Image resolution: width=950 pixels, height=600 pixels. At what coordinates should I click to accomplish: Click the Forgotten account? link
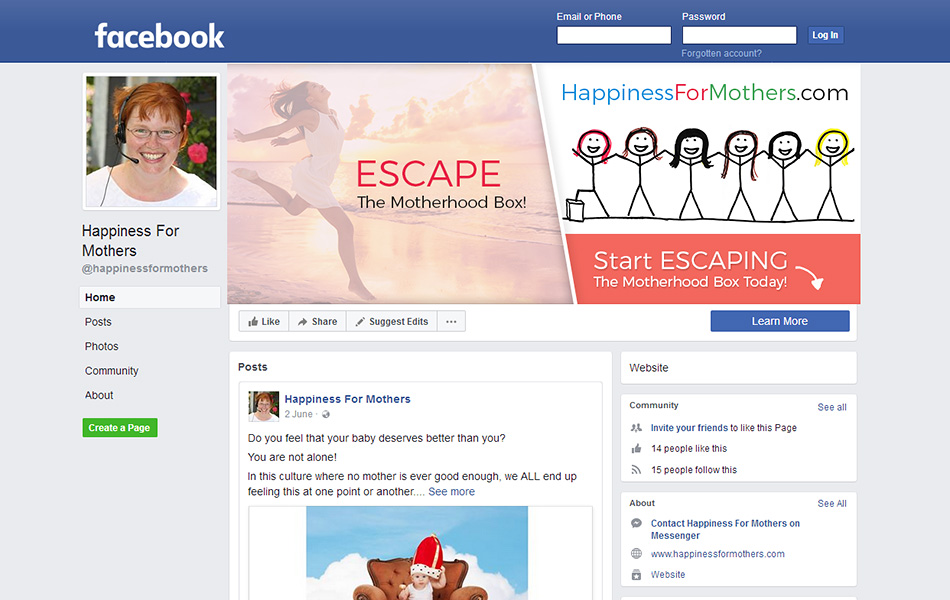(721, 53)
